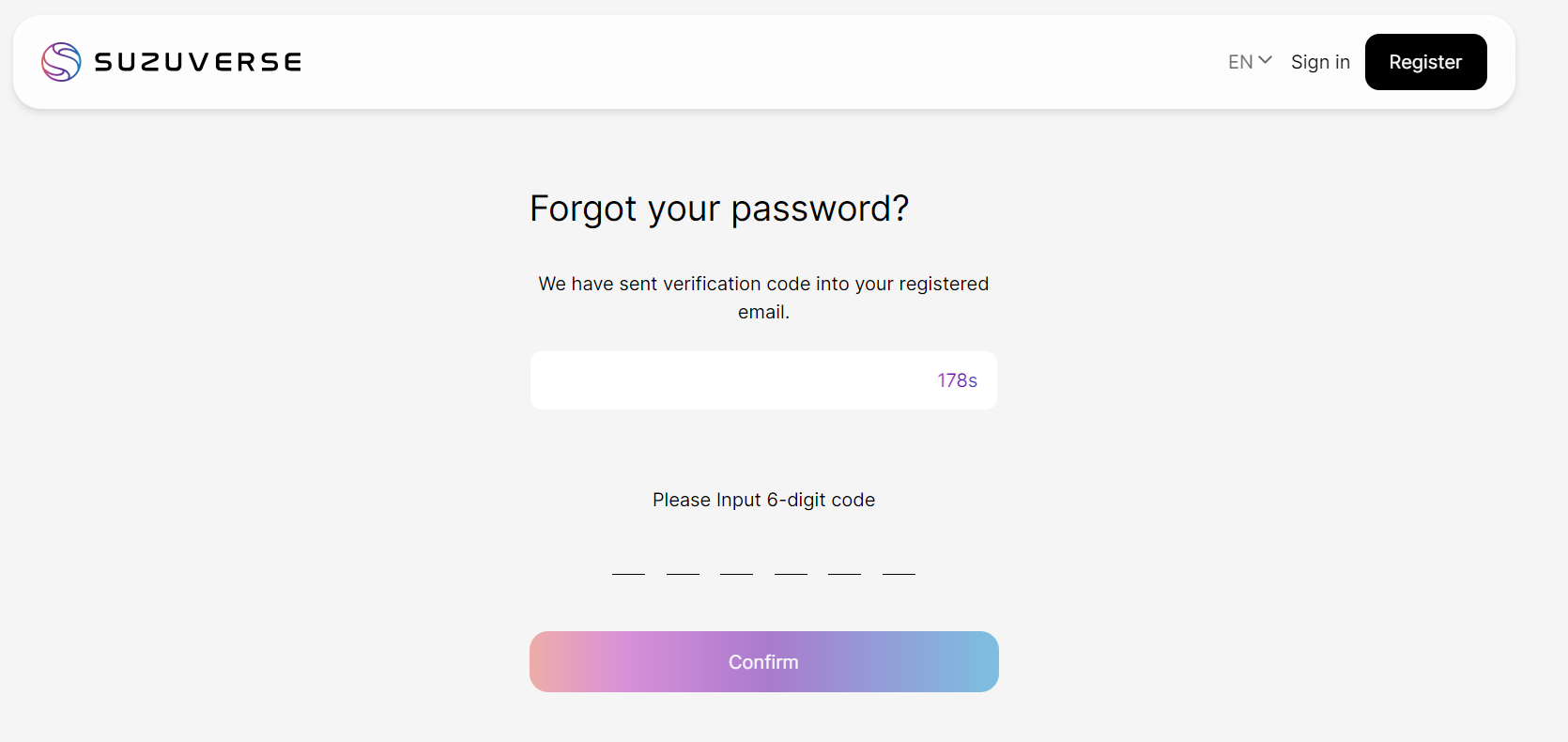Click the 178s resend countdown timer

click(957, 380)
